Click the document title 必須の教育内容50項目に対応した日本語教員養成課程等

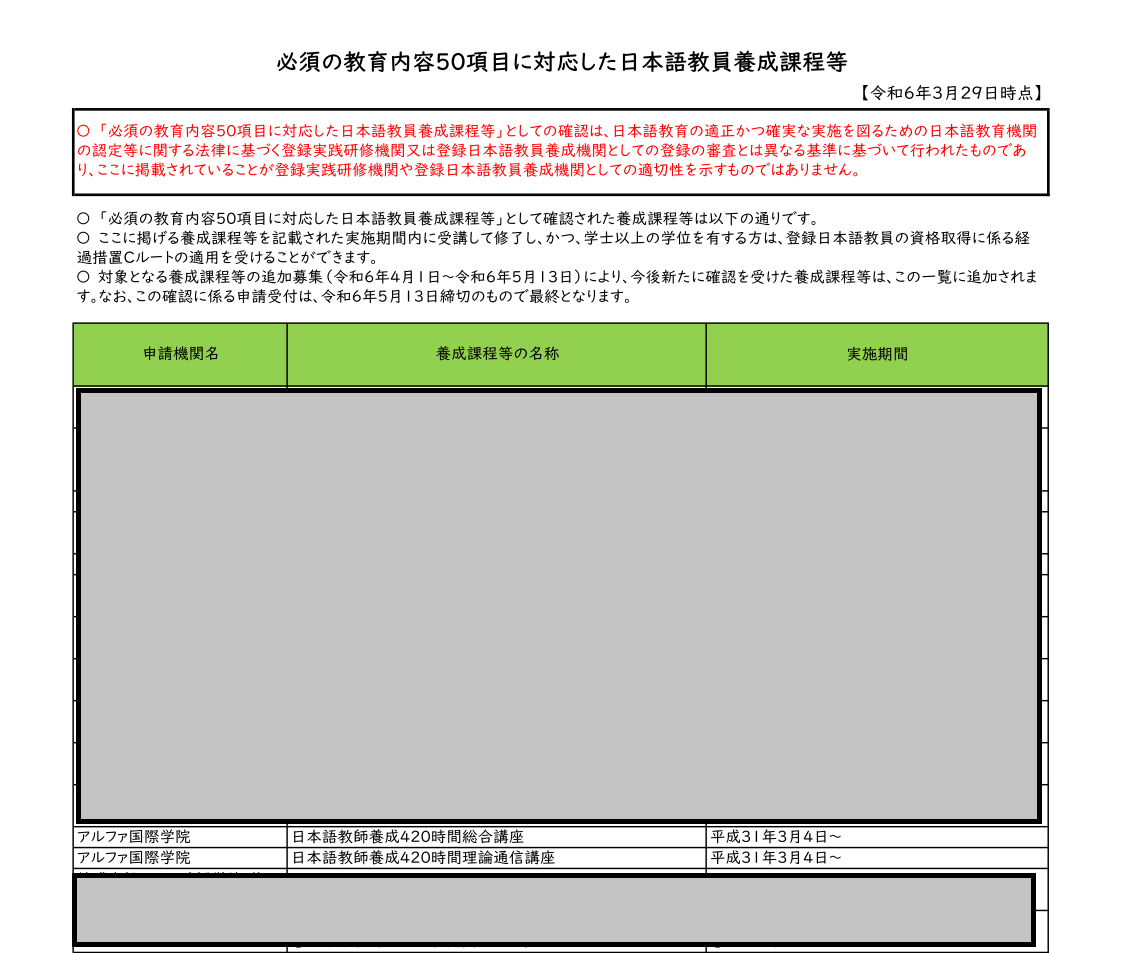[562, 62]
